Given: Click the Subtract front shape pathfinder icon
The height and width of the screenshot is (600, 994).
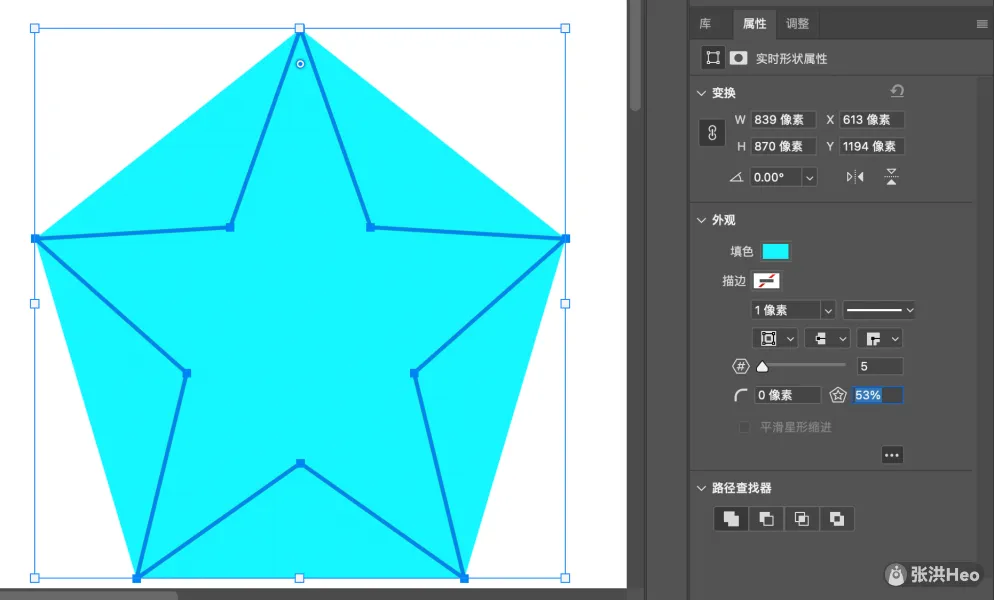Looking at the screenshot, I should 767,519.
